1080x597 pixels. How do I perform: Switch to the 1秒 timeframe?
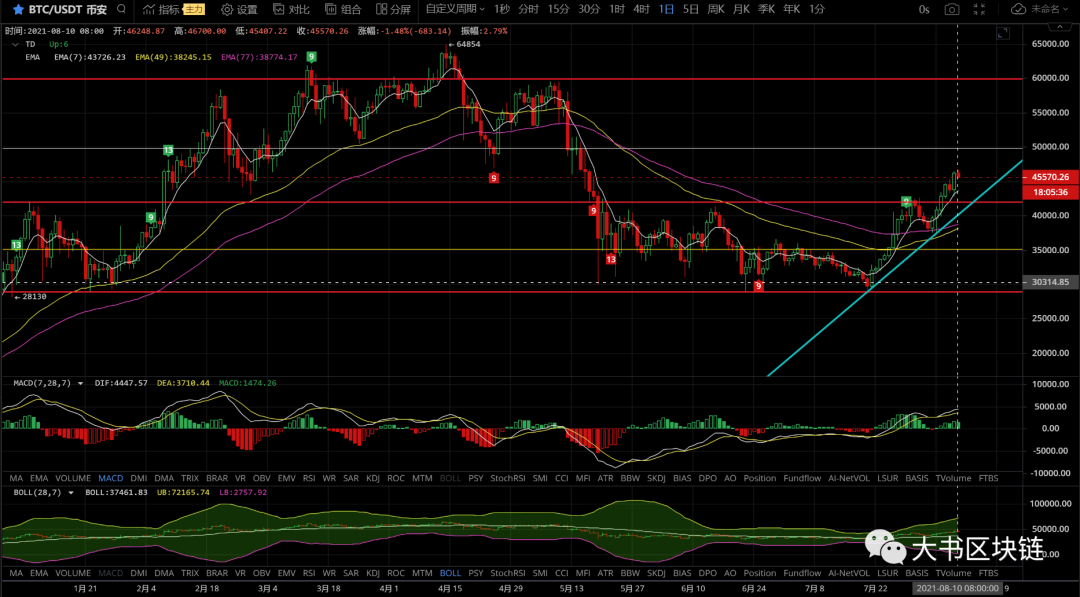(x=502, y=9)
